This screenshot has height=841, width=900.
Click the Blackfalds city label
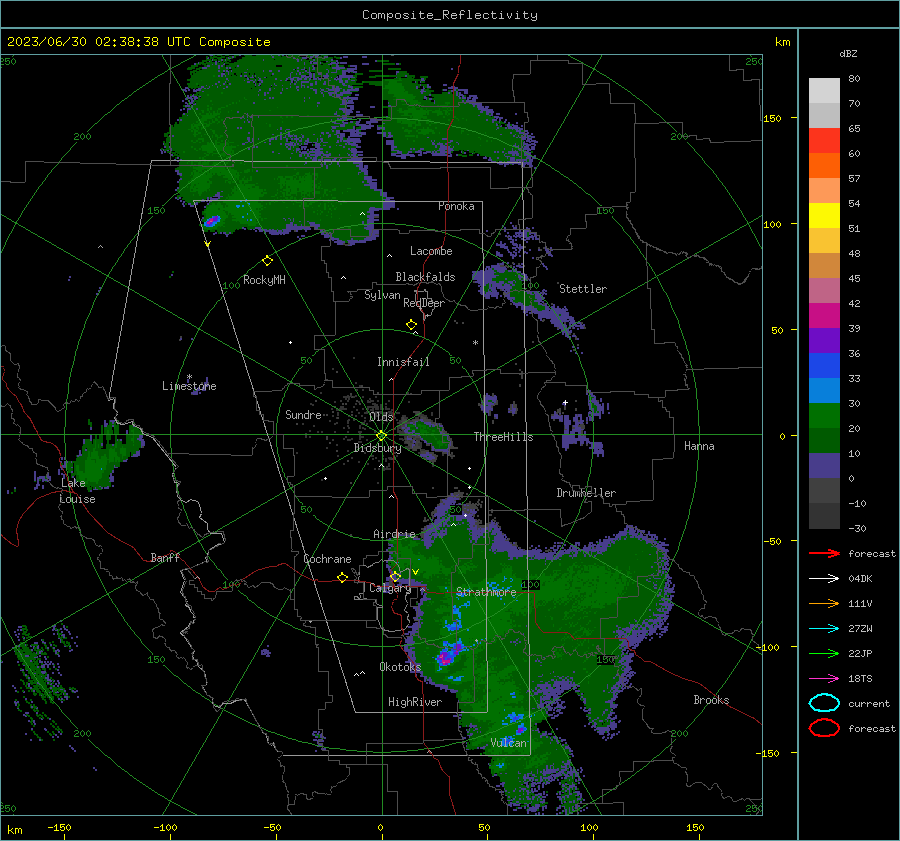tap(425, 277)
